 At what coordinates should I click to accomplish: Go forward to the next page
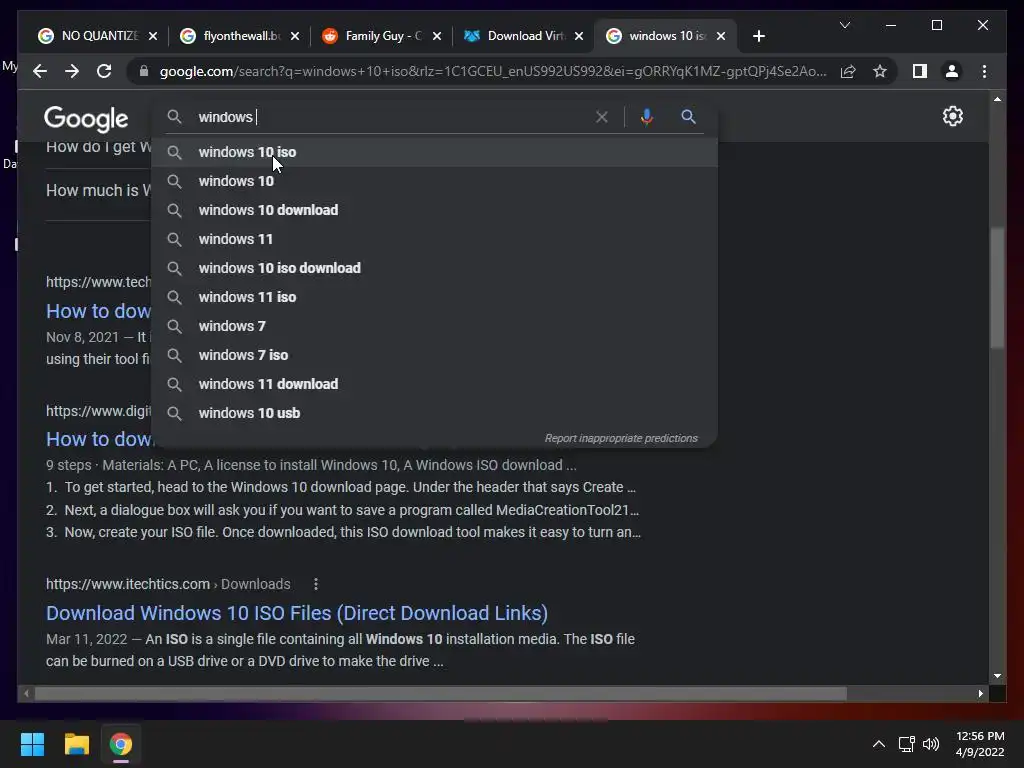[x=72, y=71]
